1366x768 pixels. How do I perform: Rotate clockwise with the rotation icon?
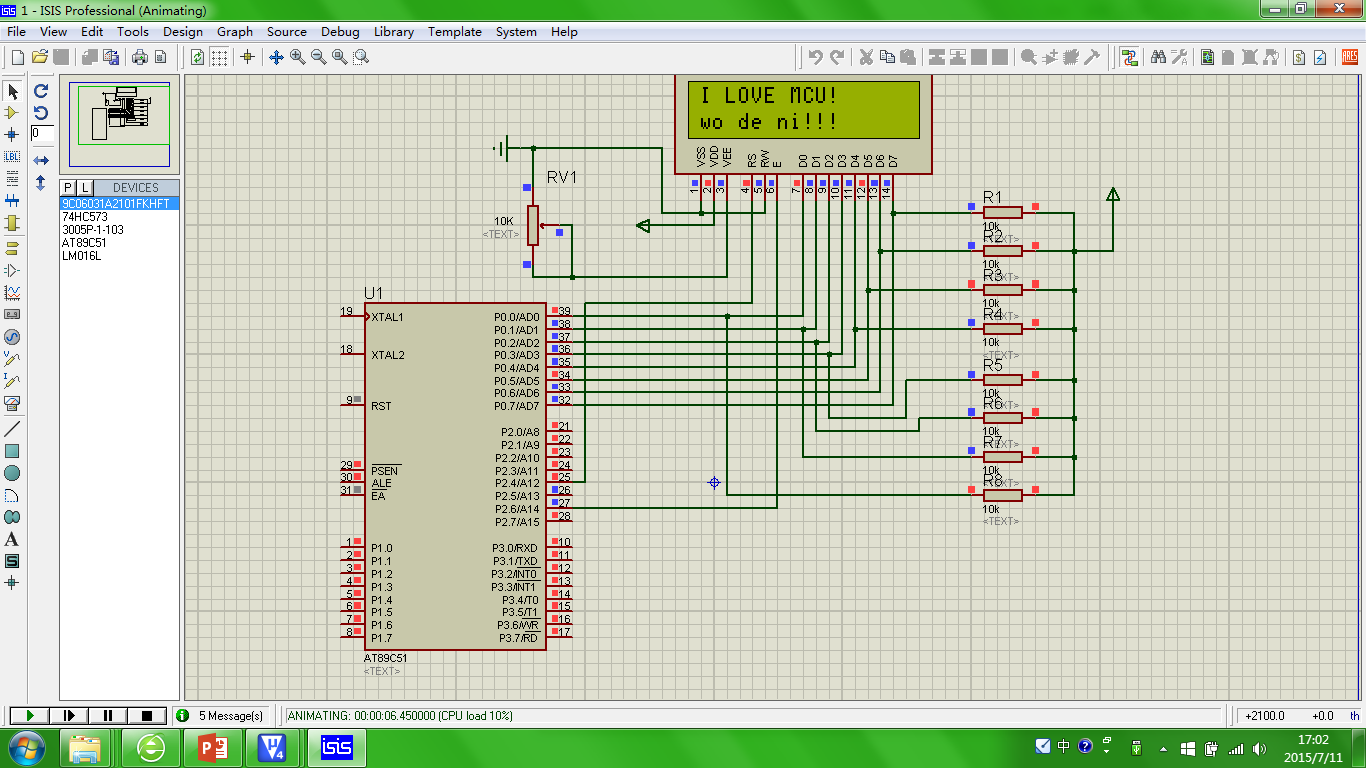coord(41,91)
